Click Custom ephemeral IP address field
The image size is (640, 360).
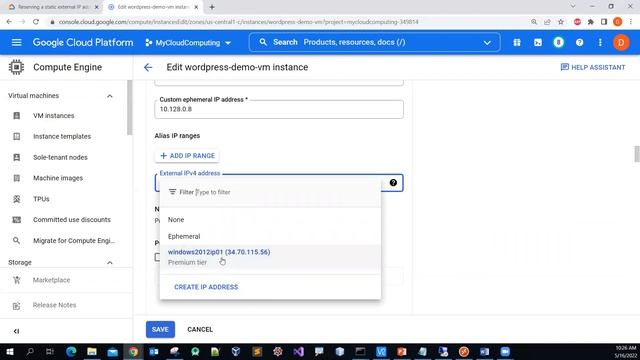tap(279, 109)
